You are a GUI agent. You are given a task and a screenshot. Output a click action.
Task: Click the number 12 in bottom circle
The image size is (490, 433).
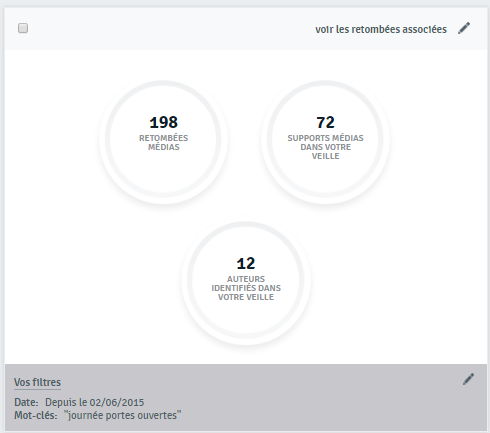click(x=246, y=264)
